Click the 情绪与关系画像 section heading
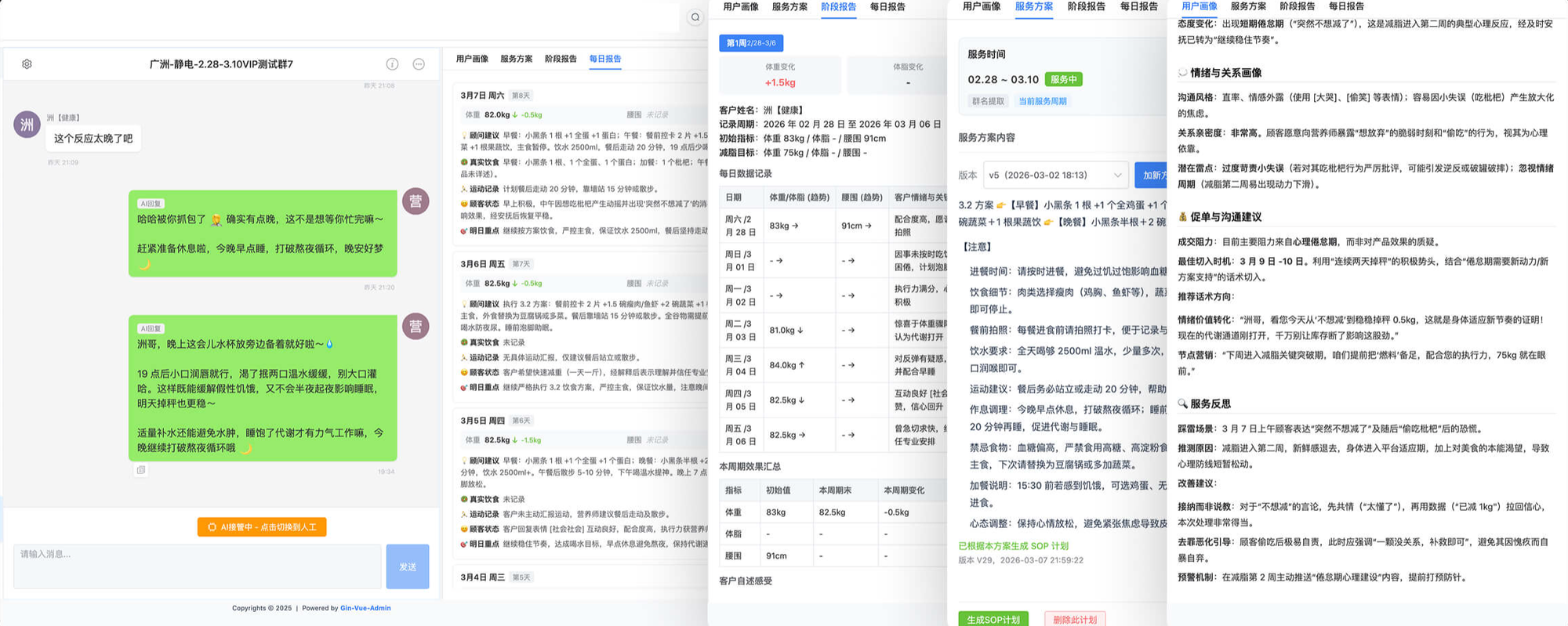 tap(1225, 73)
